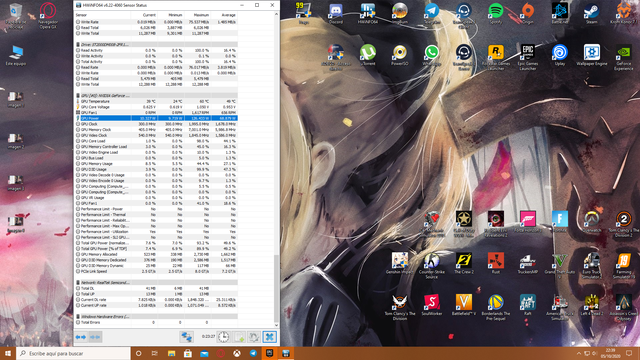This screenshot has height=360, width=640.
Task: Open Battlefield V desktop shortcut
Action: [x=464, y=305]
